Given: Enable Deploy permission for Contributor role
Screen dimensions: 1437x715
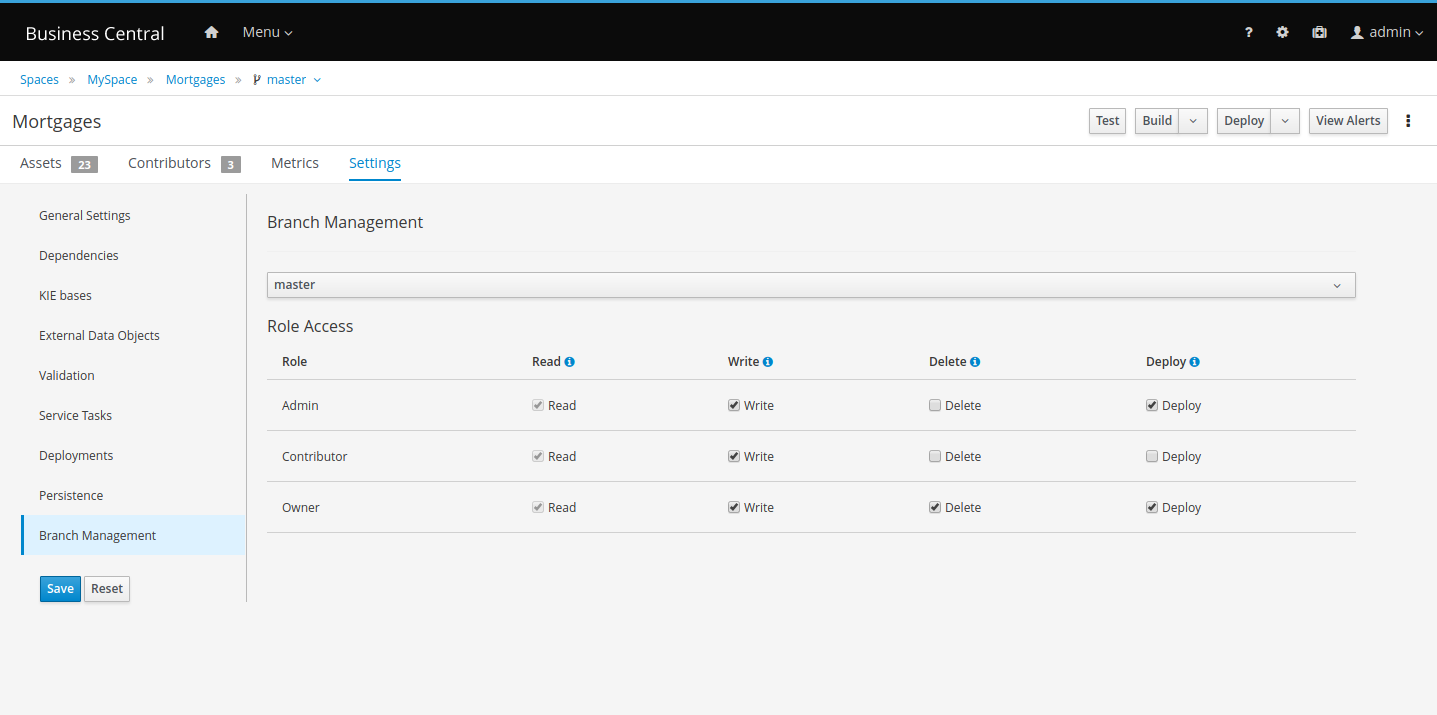Looking at the screenshot, I should point(1152,456).
